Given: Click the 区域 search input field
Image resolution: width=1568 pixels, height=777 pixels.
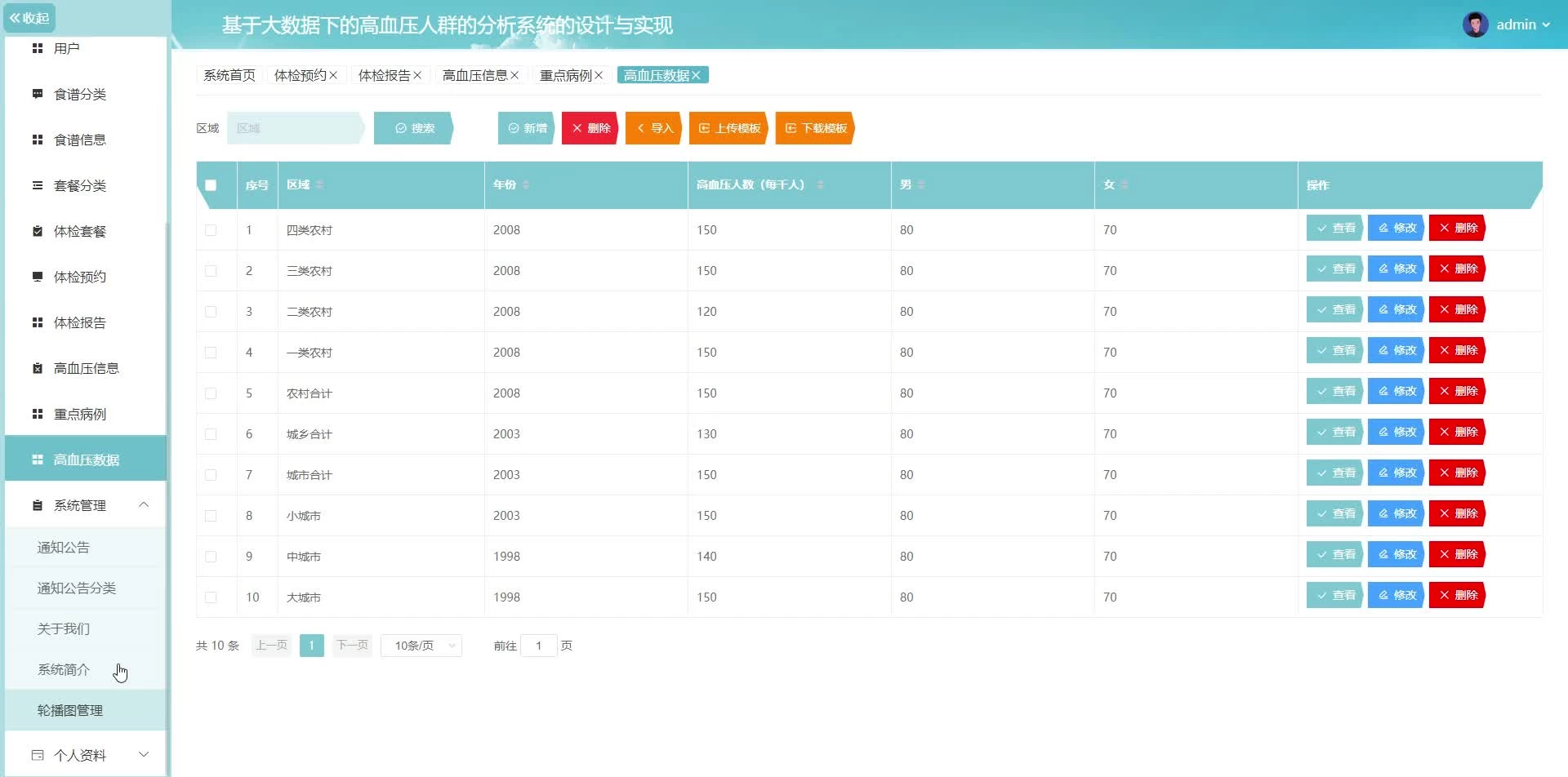Looking at the screenshot, I should pyautogui.click(x=295, y=128).
